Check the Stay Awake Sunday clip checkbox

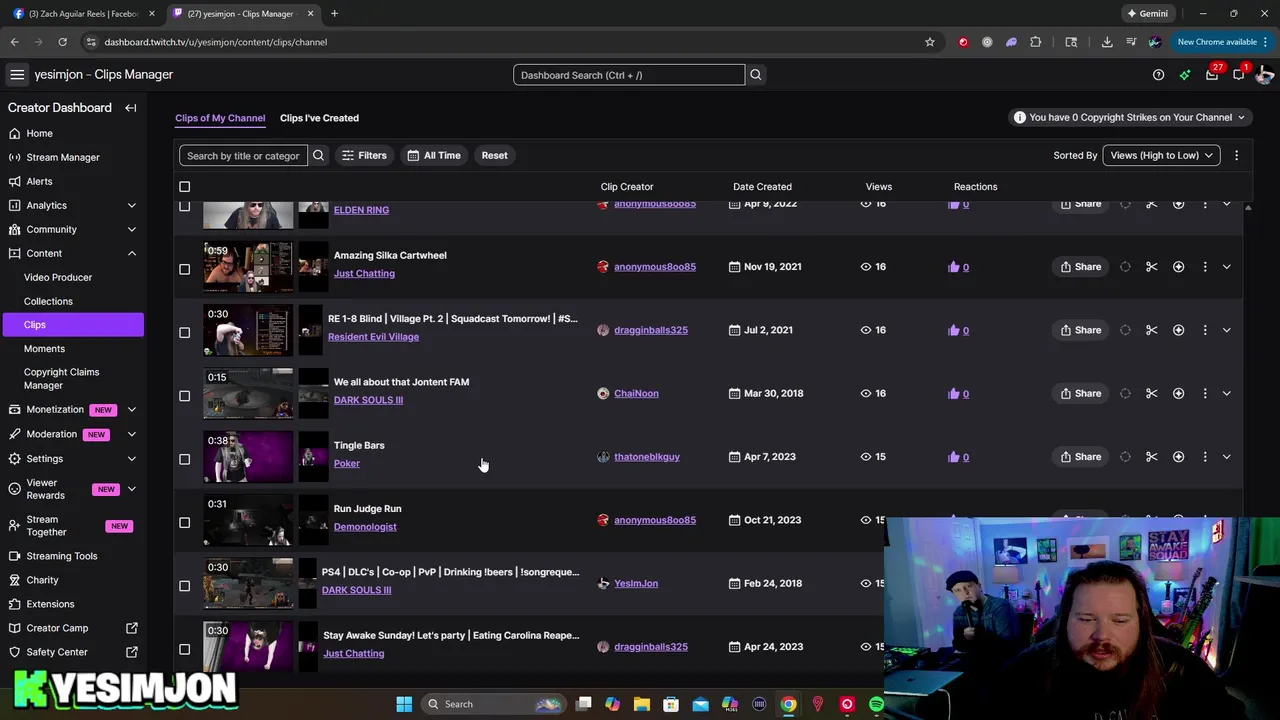point(184,649)
